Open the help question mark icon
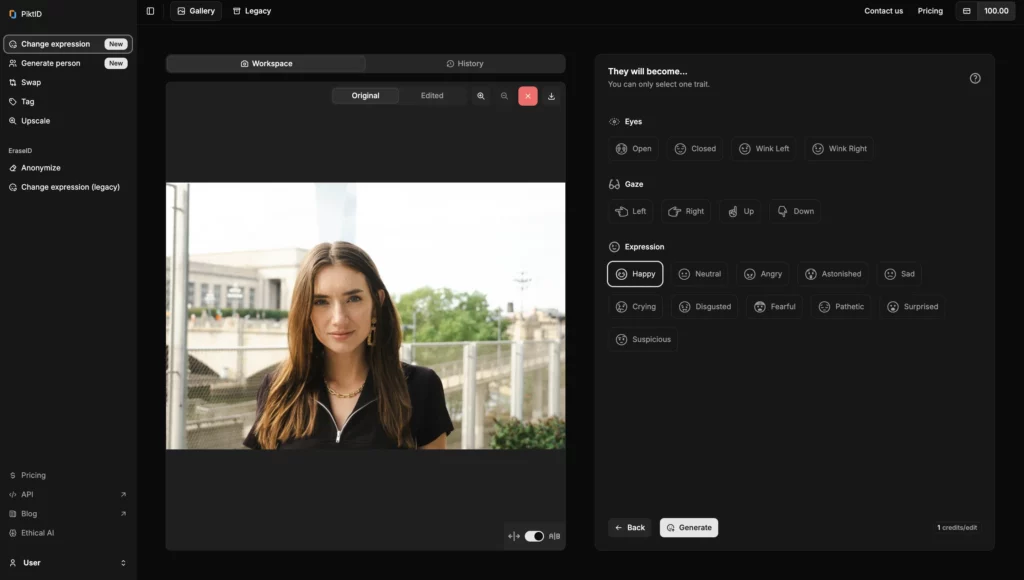This screenshot has height=580, width=1024. pyautogui.click(x=975, y=77)
